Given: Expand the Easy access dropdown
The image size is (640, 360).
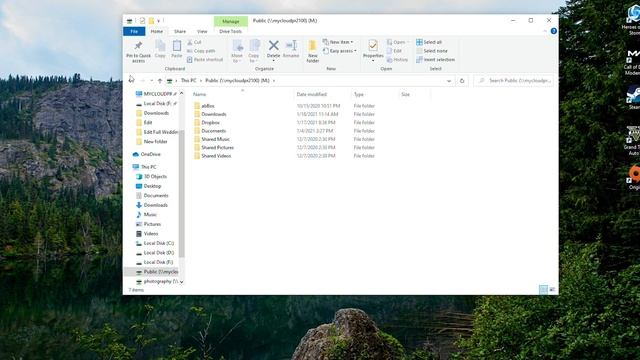Looking at the screenshot, I should pos(340,51).
